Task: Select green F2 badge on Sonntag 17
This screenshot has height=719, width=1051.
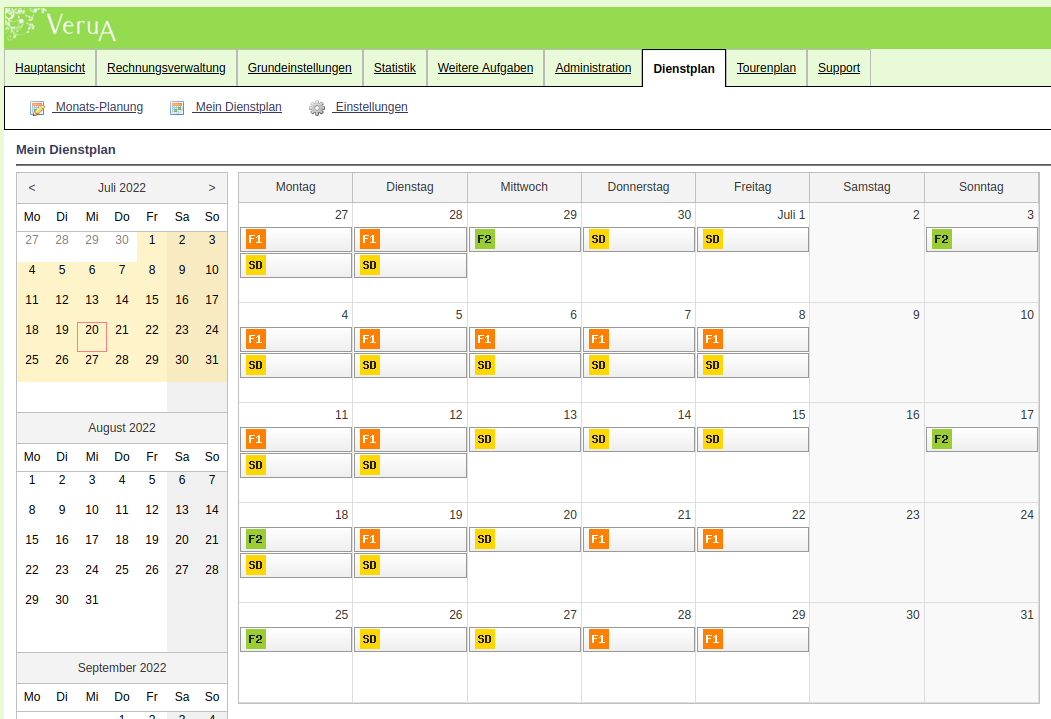Action: pos(941,439)
